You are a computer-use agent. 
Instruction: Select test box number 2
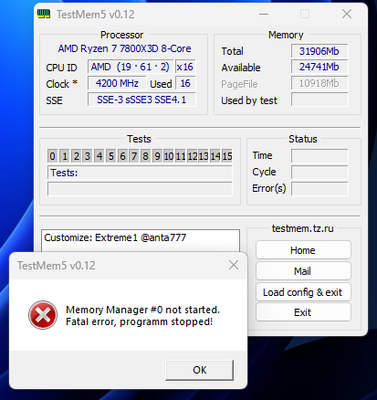click(x=76, y=156)
